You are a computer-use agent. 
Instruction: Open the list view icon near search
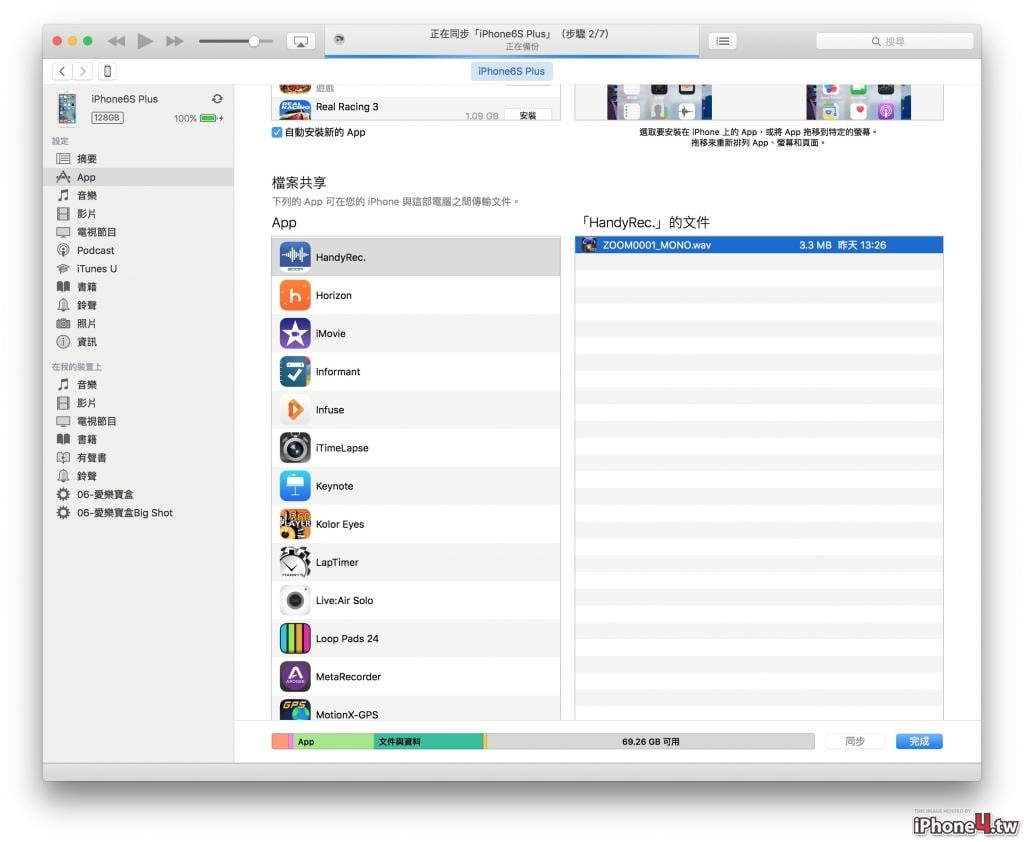click(x=722, y=41)
